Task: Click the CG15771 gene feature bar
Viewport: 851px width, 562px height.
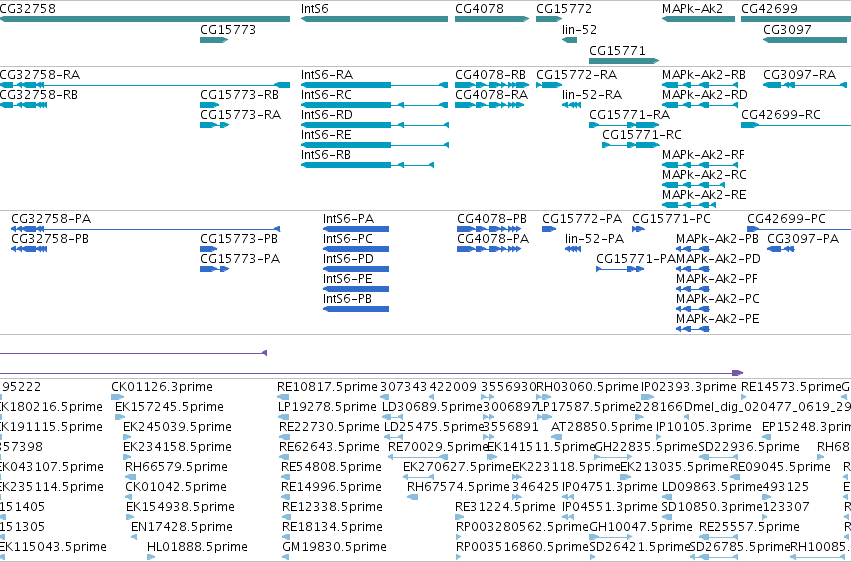Action: pyautogui.click(x=624, y=61)
